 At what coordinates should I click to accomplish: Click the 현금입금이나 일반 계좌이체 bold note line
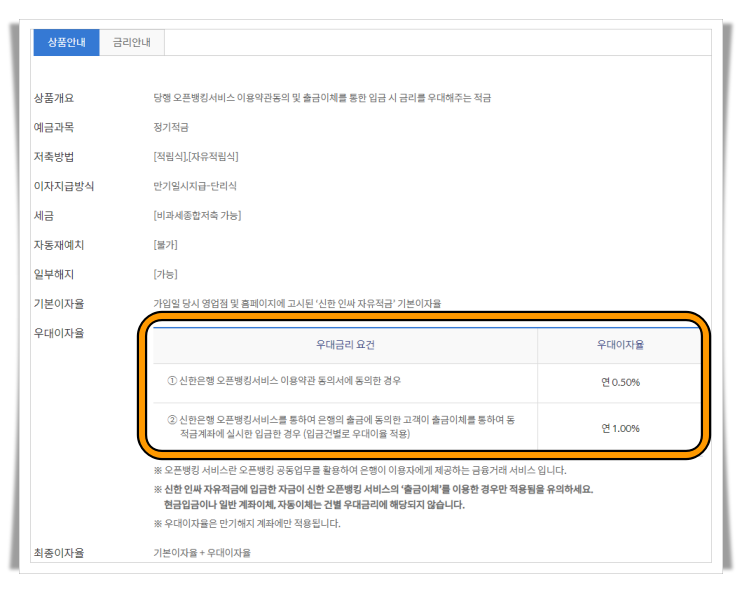[x=314, y=505]
